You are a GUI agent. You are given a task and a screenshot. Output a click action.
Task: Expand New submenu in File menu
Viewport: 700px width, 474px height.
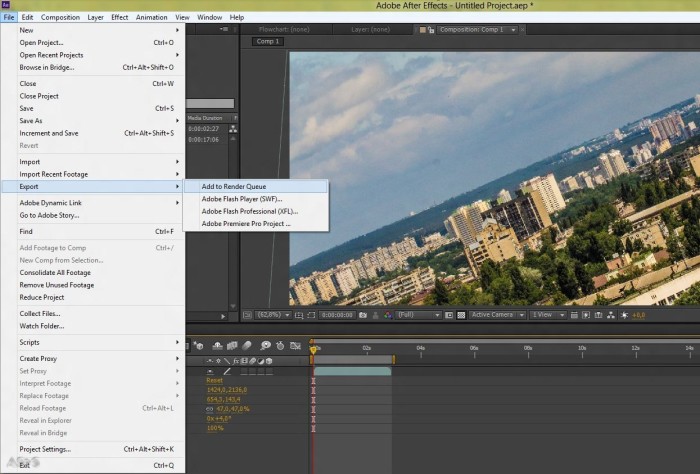[93, 30]
